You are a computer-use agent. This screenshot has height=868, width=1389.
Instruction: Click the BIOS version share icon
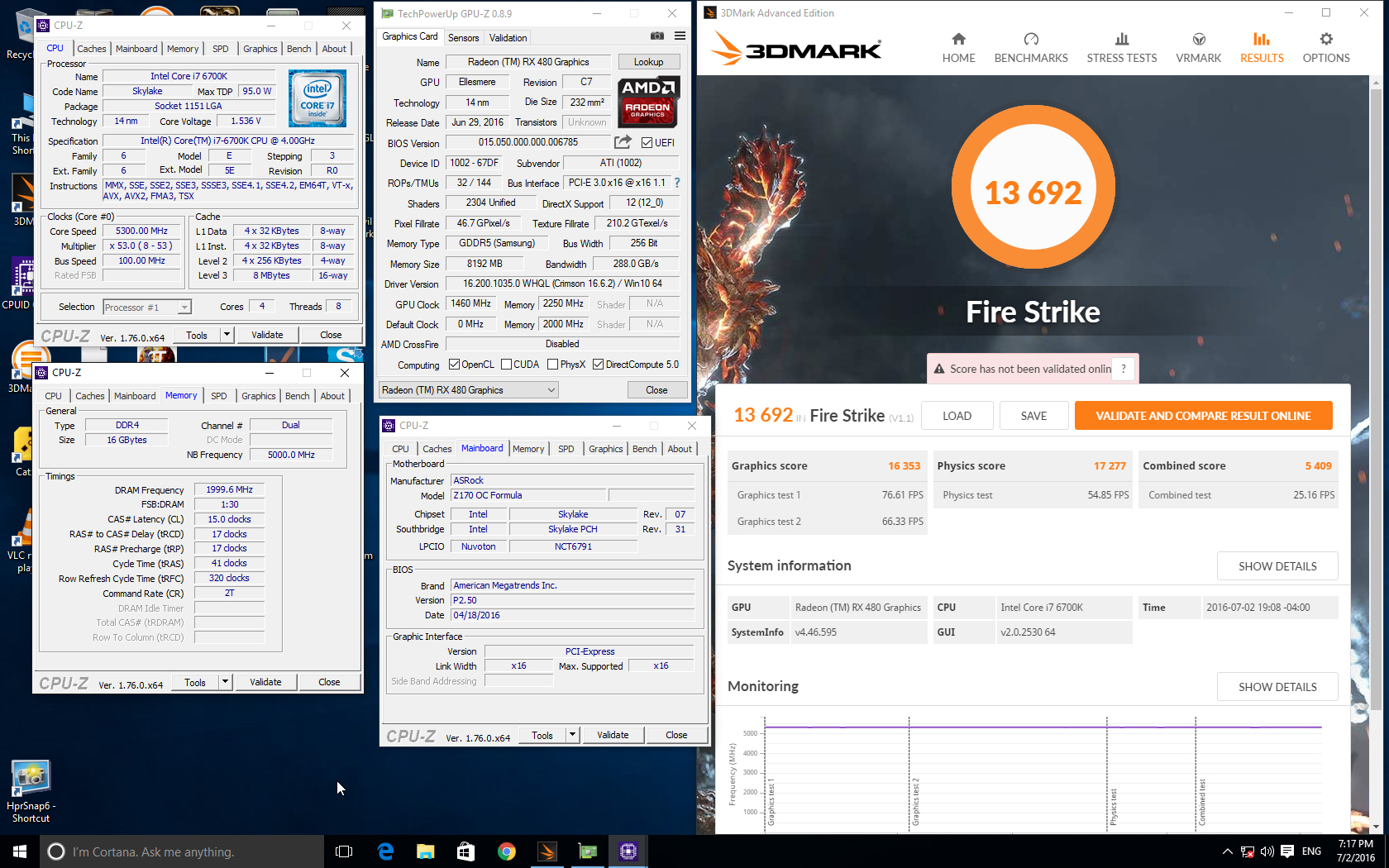click(623, 142)
